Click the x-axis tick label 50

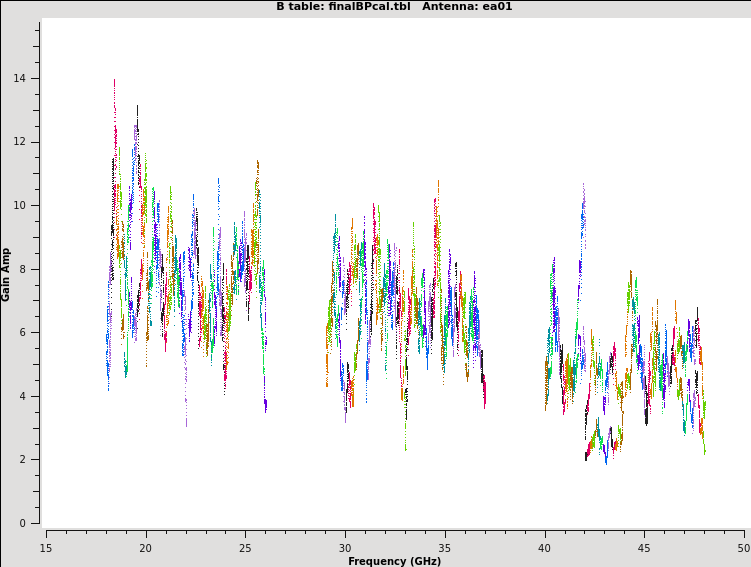pyautogui.click(x=743, y=548)
